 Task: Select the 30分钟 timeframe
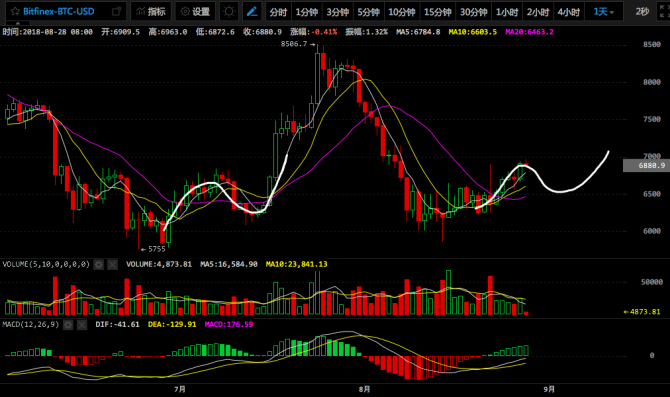coord(473,12)
